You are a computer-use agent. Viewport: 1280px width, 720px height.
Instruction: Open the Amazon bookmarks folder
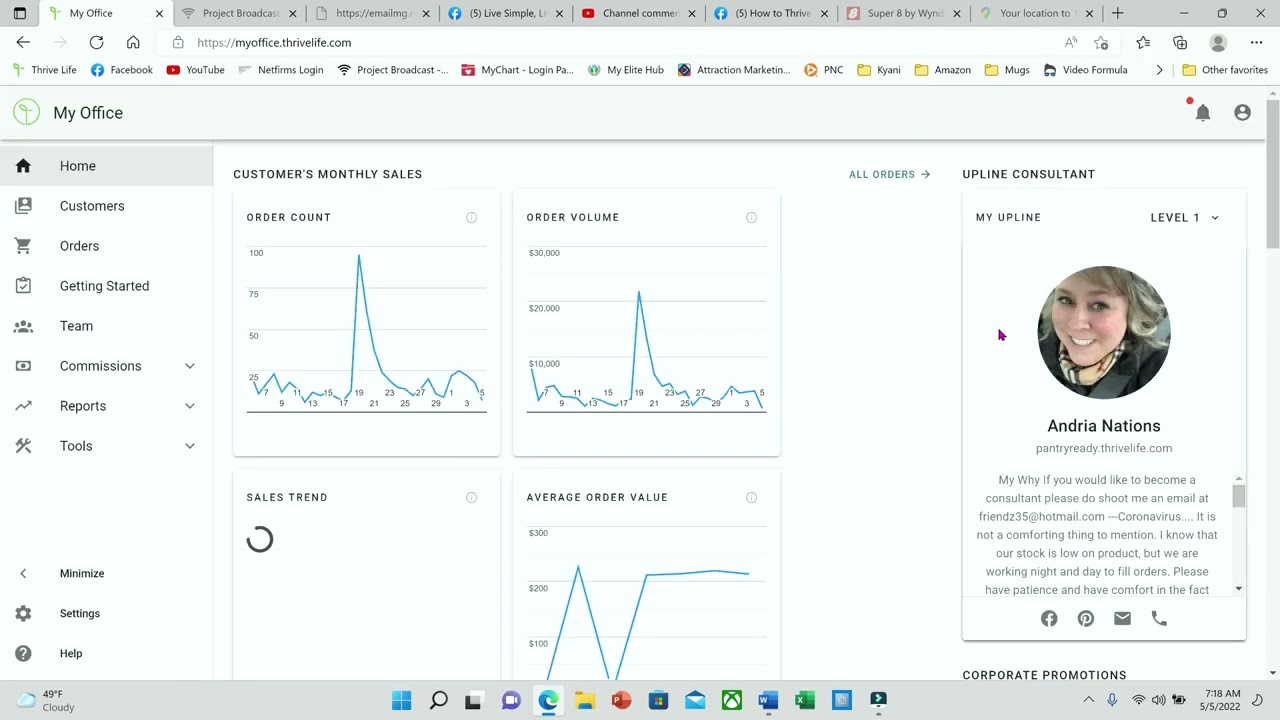pyautogui.click(x=943, y=70)
